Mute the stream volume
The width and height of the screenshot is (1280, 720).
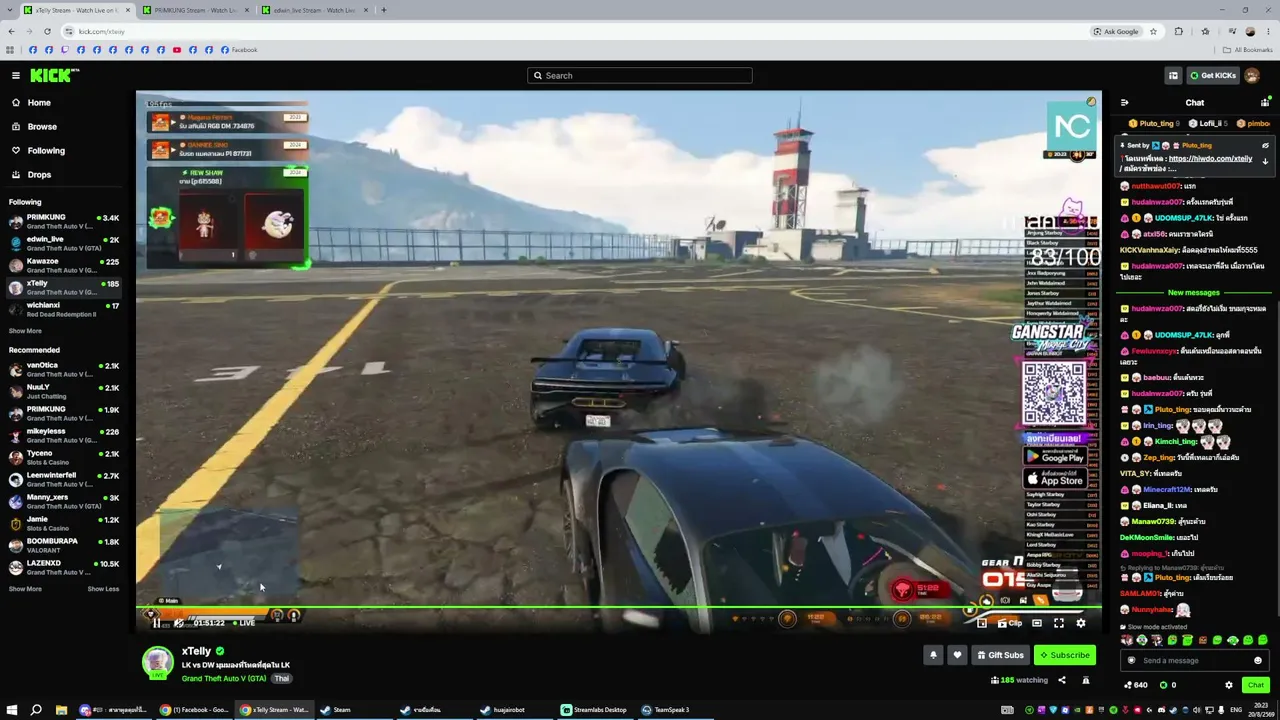[x=179, y=623]
